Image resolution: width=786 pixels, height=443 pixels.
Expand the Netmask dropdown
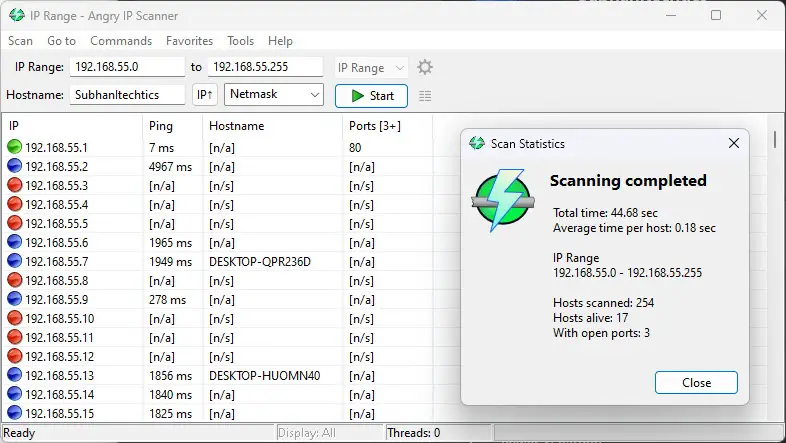(x=274, y=94)
